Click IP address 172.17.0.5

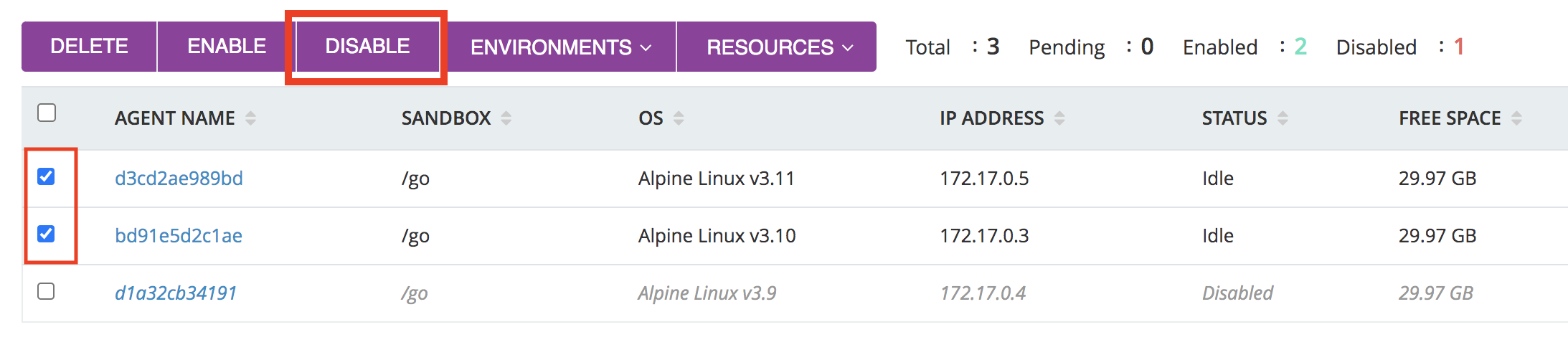click(x=984, y=178)
